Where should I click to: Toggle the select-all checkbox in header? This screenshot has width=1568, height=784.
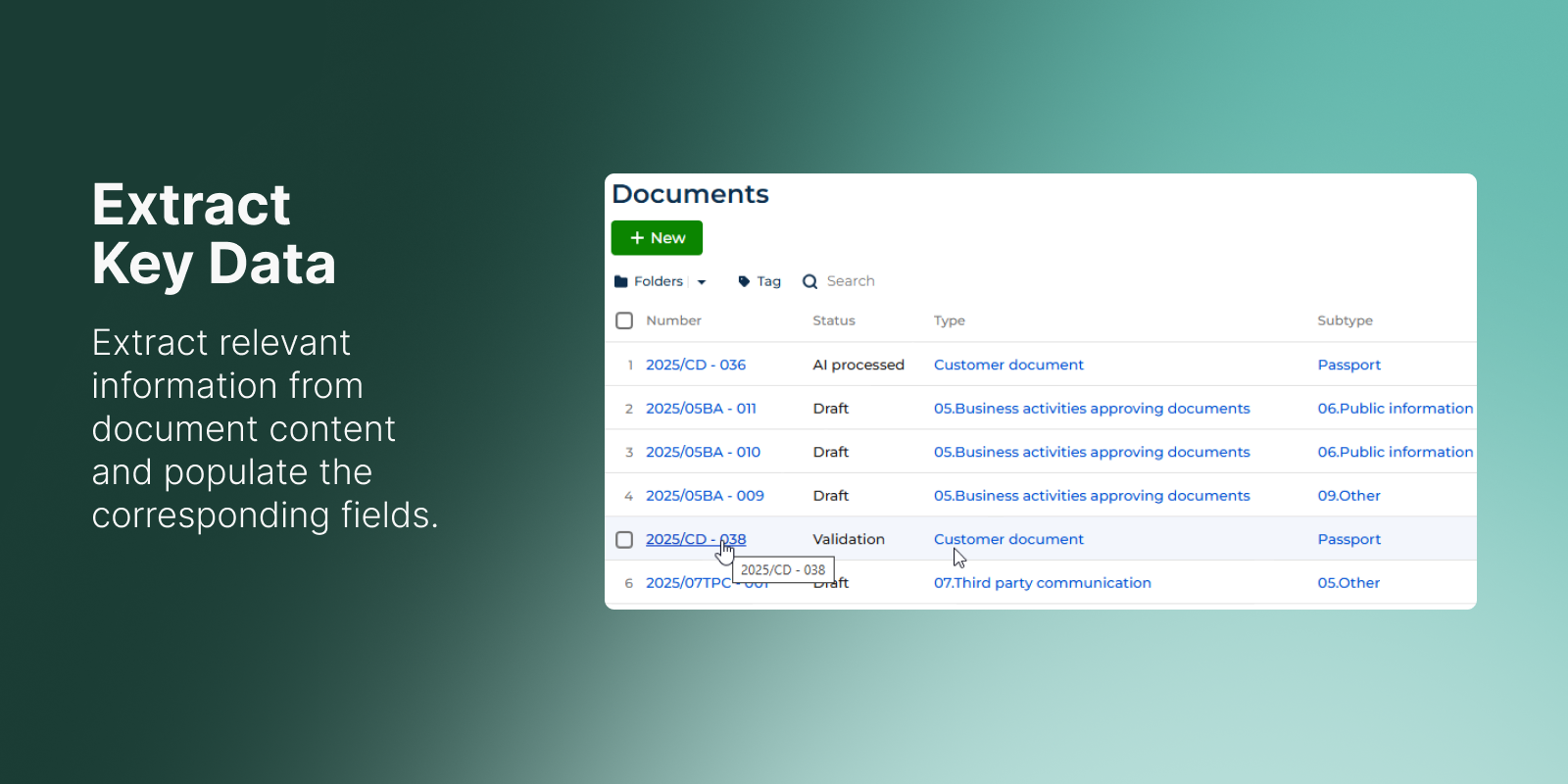624,320
